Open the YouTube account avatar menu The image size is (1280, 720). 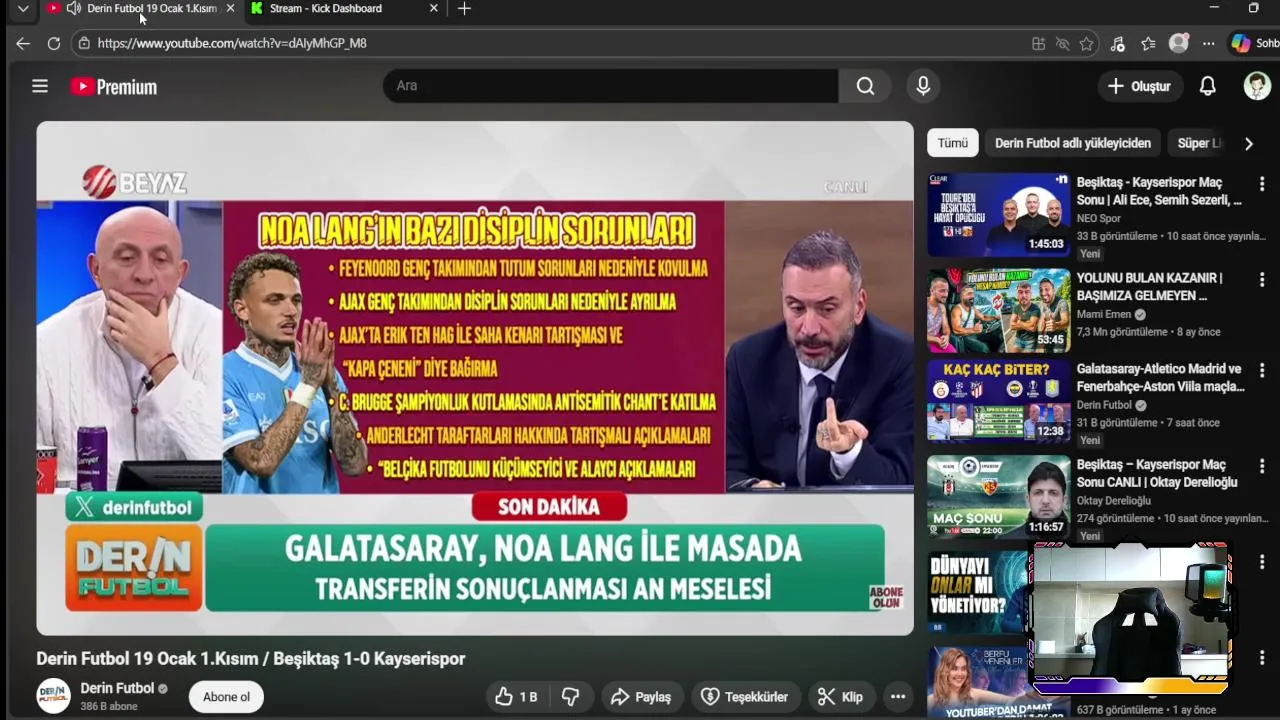pos(1257,86)
